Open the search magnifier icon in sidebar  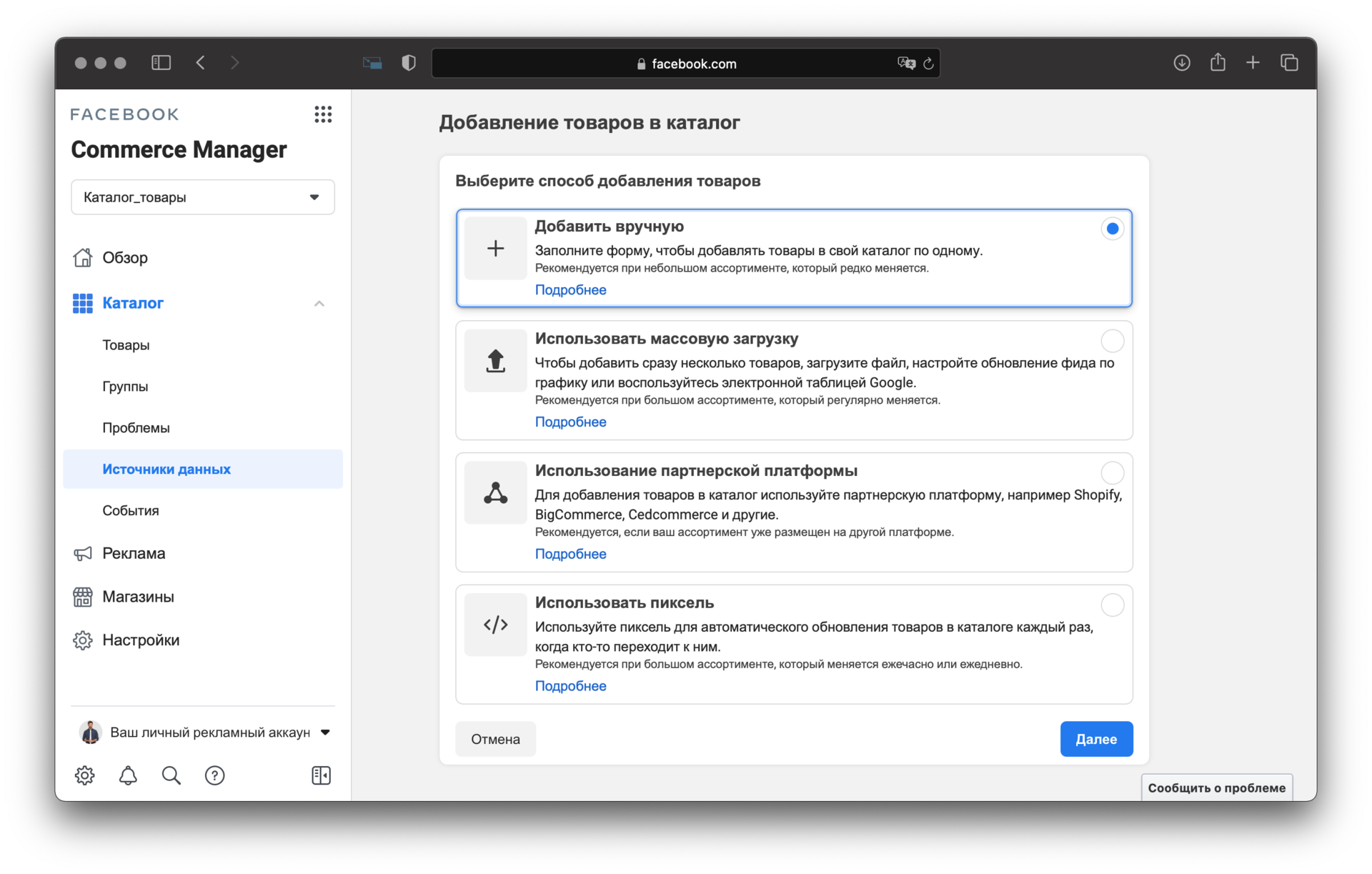point(171,775)
